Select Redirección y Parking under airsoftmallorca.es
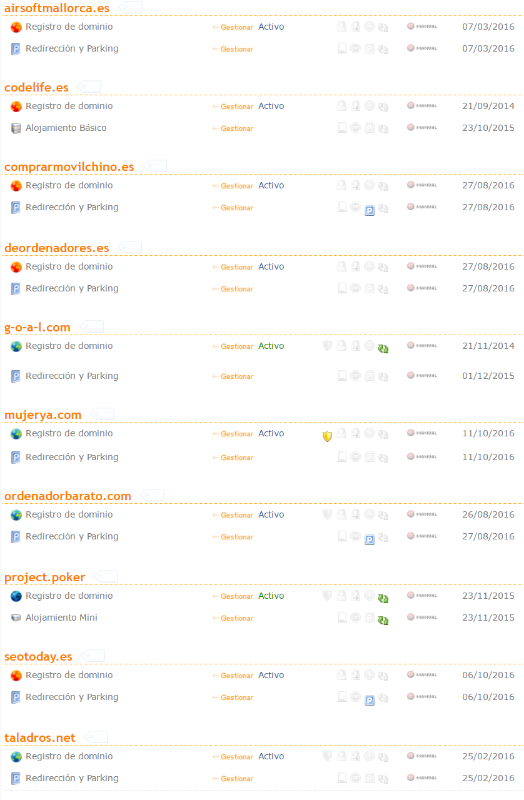Viewport: 524px width, 800px height. [x=72, y=48]
